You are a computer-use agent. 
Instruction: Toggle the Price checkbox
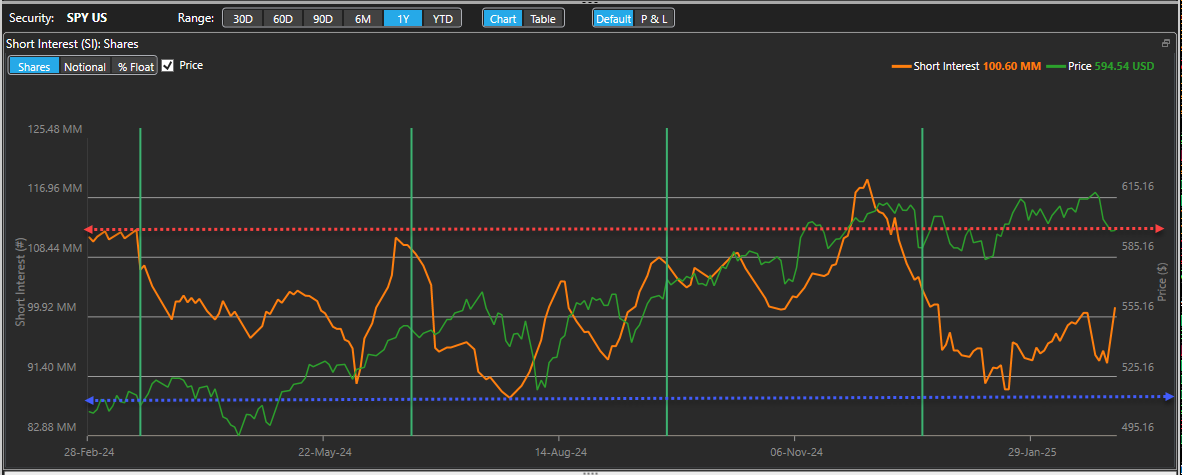[167, 65]
